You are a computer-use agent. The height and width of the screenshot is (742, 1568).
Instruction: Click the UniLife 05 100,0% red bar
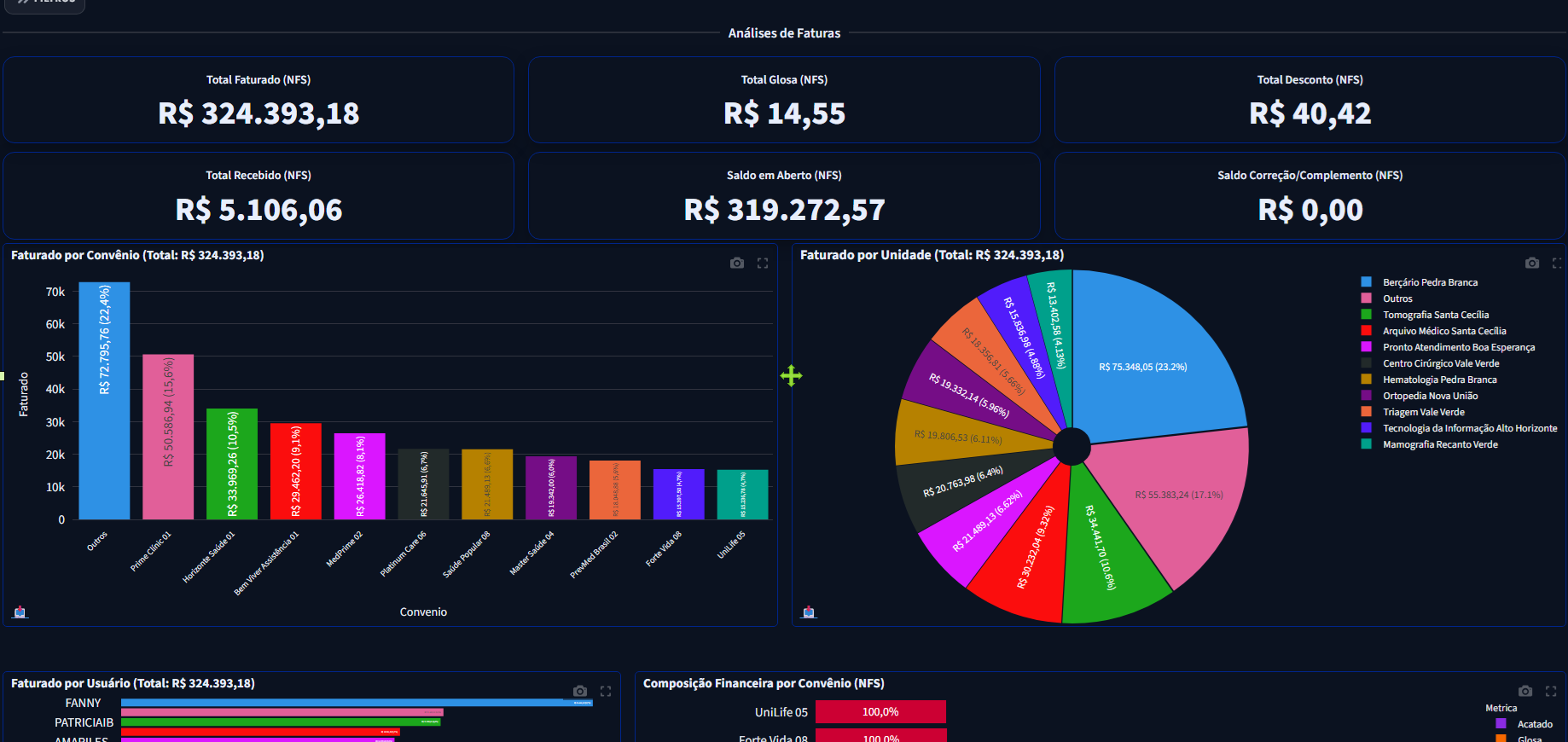tap(880, 712)
